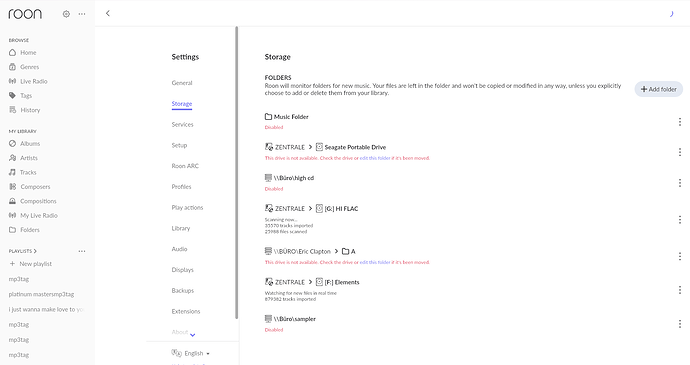Image resolution: width=690 pixels, height=365 pixels.
Task: Open playlists options three-dot menu
Action: point(82,251)
